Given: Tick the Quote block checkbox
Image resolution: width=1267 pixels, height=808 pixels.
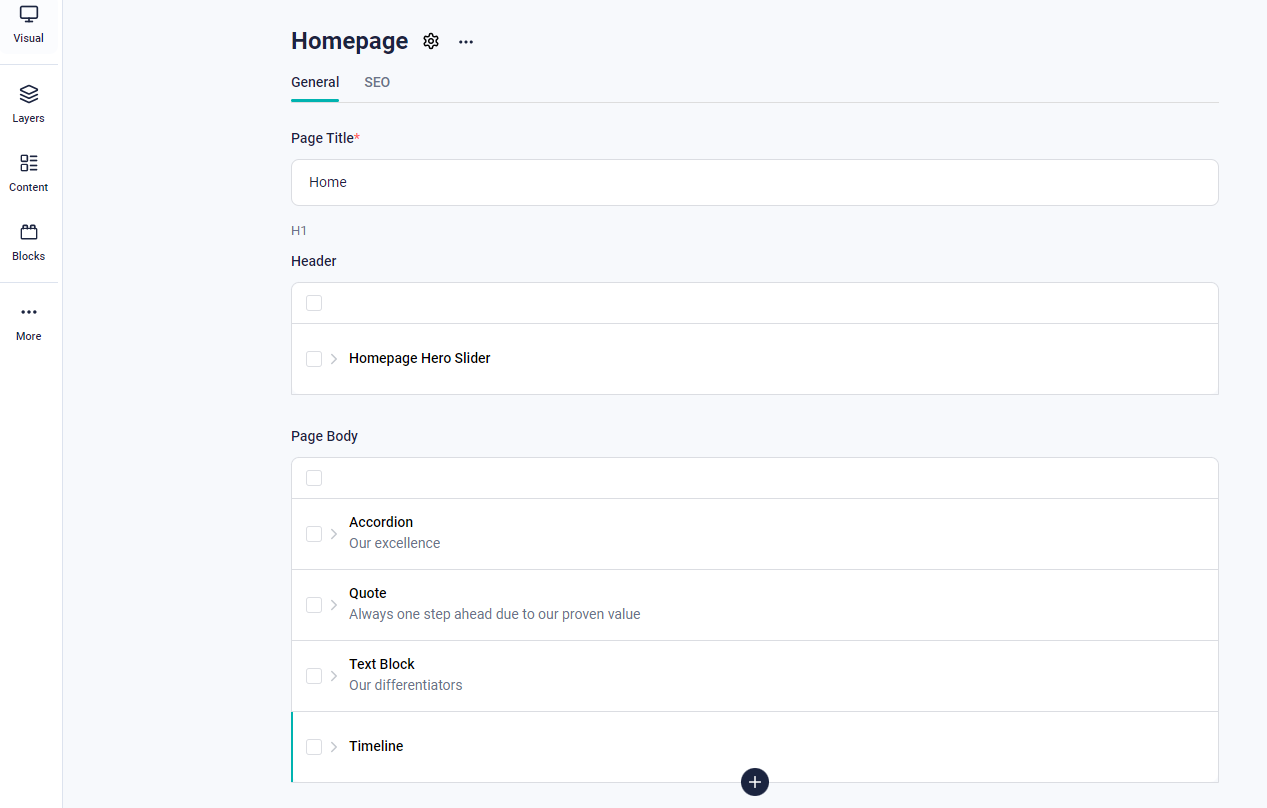Looking at the screenshot, I should (x=314, y=605).
